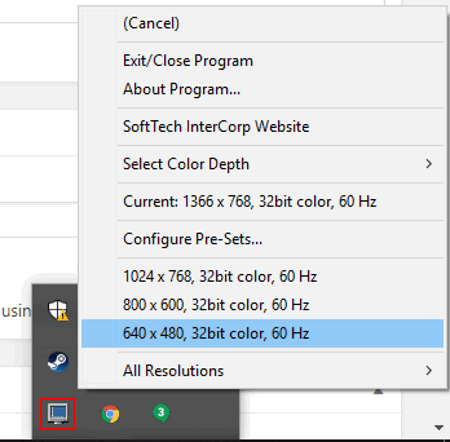Click the green badge icon showing 3
This screenshot has width=450, height=442.
(161, 413)
